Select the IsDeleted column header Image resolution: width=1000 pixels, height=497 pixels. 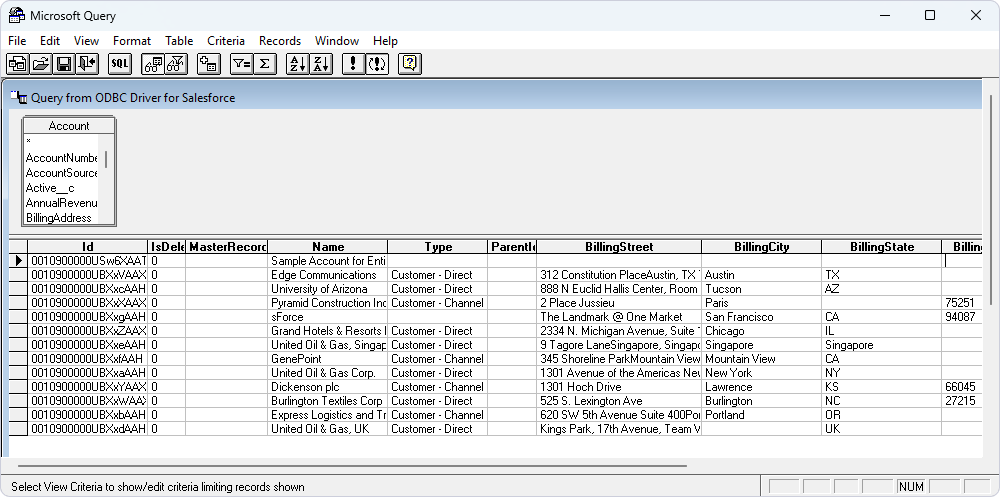[167, 247]
